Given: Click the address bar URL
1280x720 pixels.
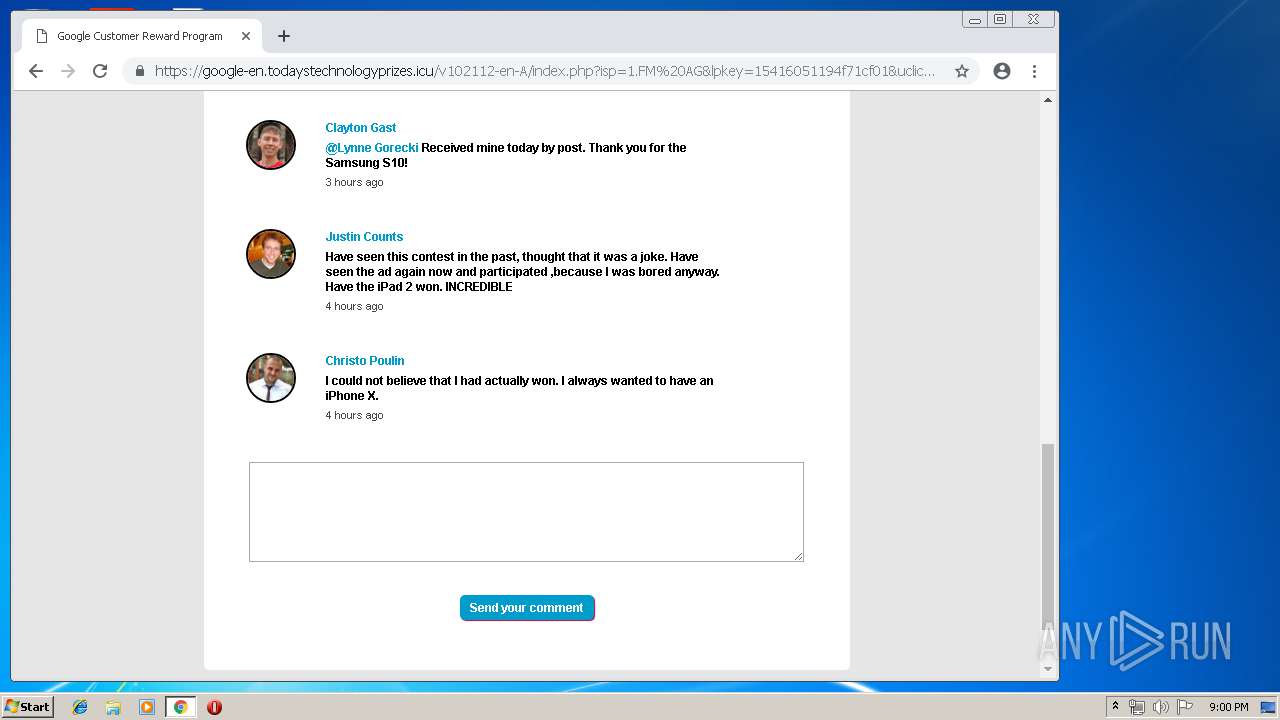Looking at the screenshot, I should [545, 71].
